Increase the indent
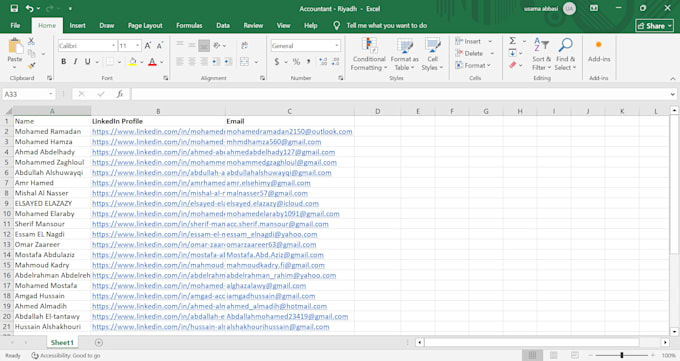 [x=228, y=62]
